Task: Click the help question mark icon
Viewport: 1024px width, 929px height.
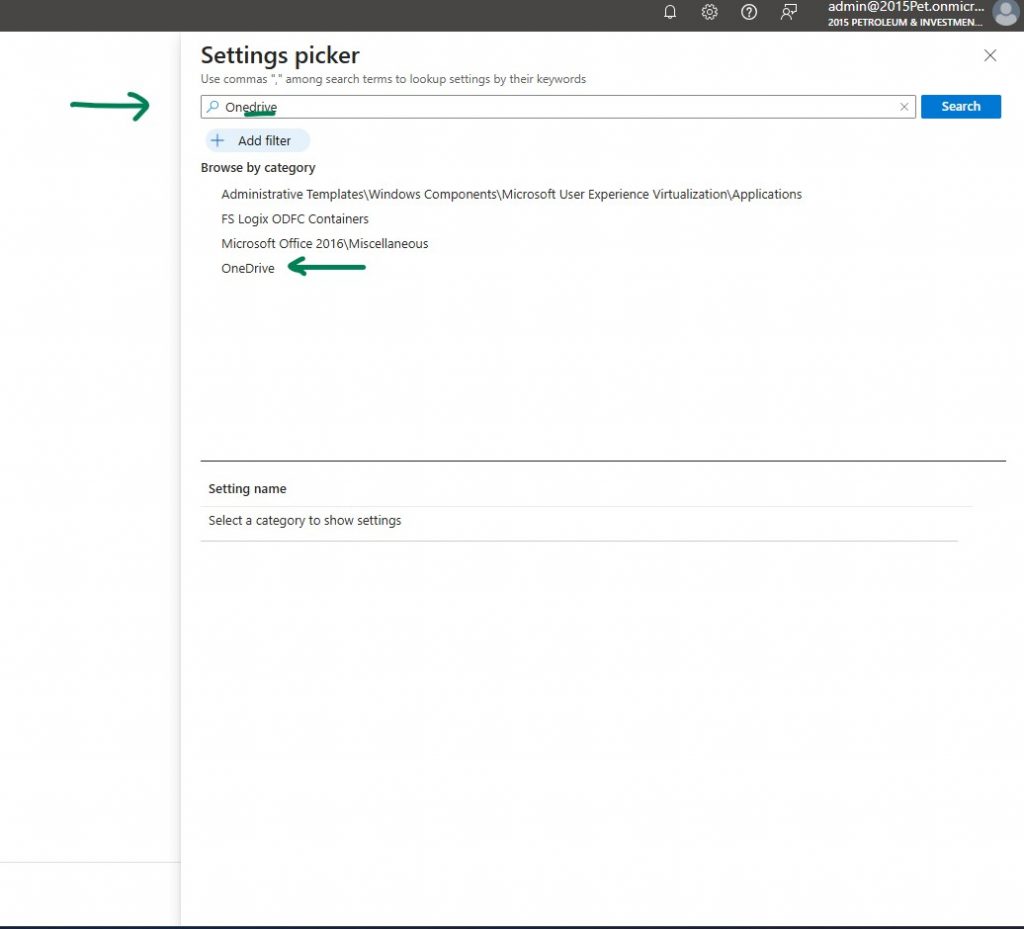Action: [x=749, y=13]
